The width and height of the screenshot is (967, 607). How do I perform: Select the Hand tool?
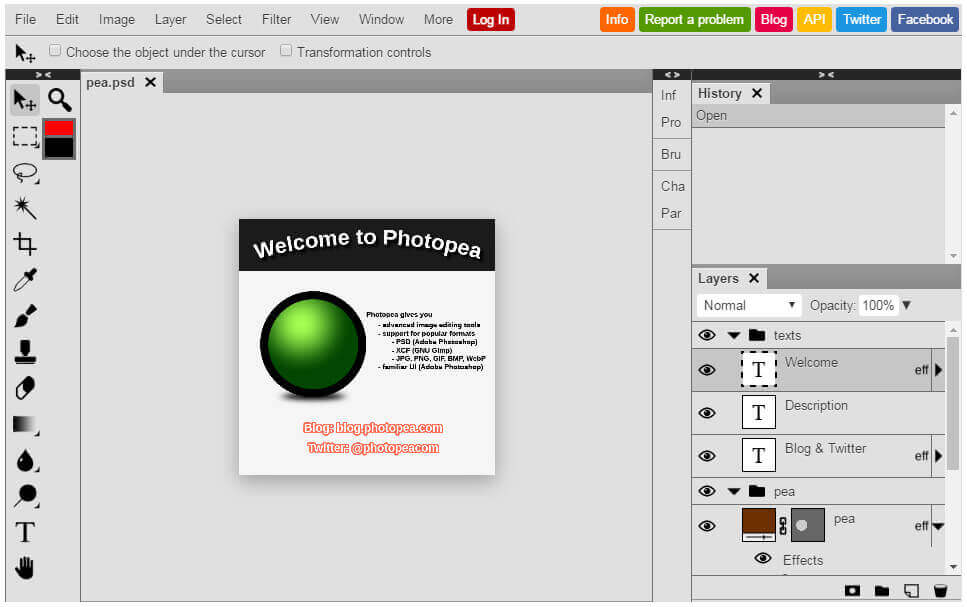(25, 568)
